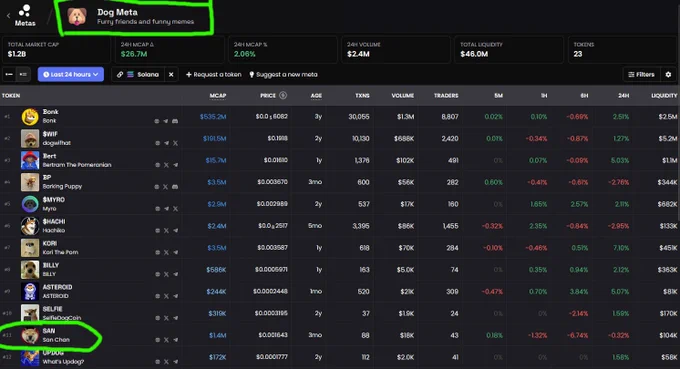
Task: Open table settings gear icon
Action: pyautogui.click(x=668, y=75)
